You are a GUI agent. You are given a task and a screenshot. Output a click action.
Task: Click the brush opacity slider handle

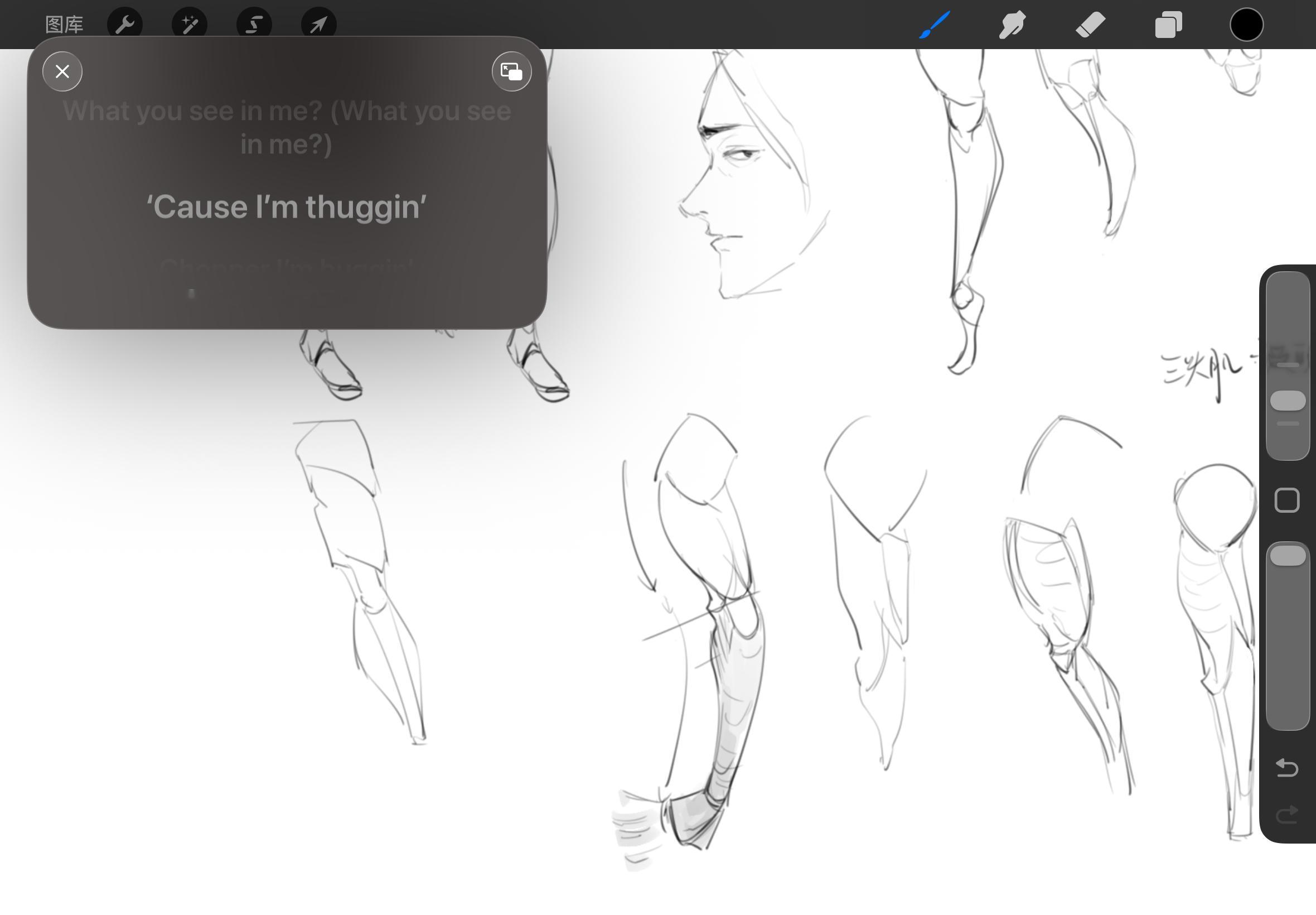pyautogui.click(x=1288, y=556)
